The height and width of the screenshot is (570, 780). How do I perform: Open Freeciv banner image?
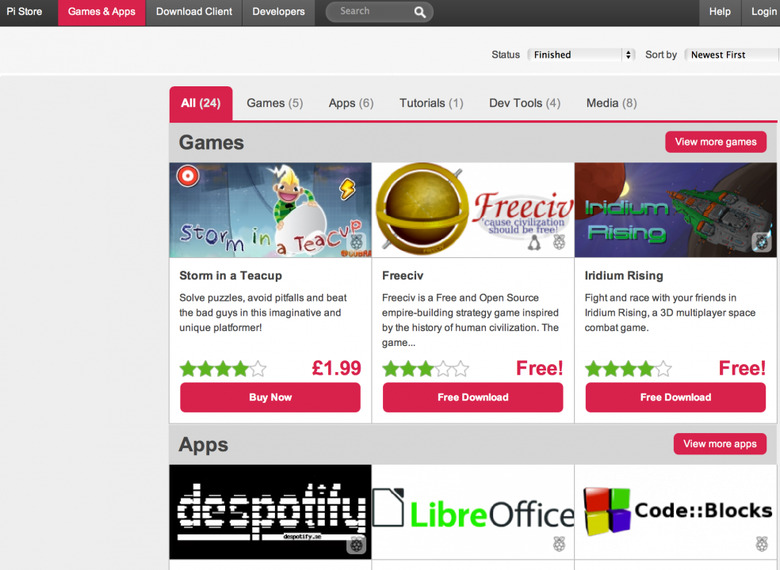(x=473, y=210)
